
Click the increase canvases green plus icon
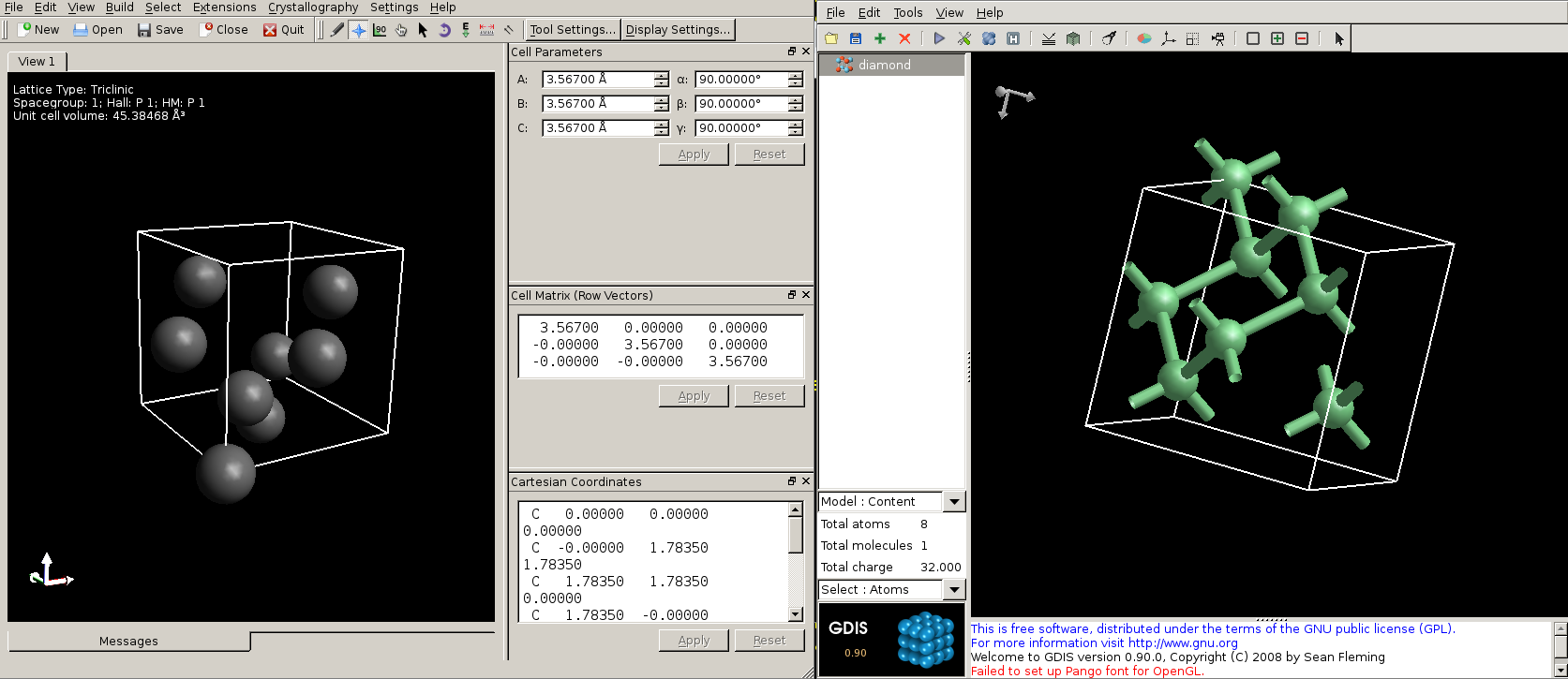[1277, 38]
